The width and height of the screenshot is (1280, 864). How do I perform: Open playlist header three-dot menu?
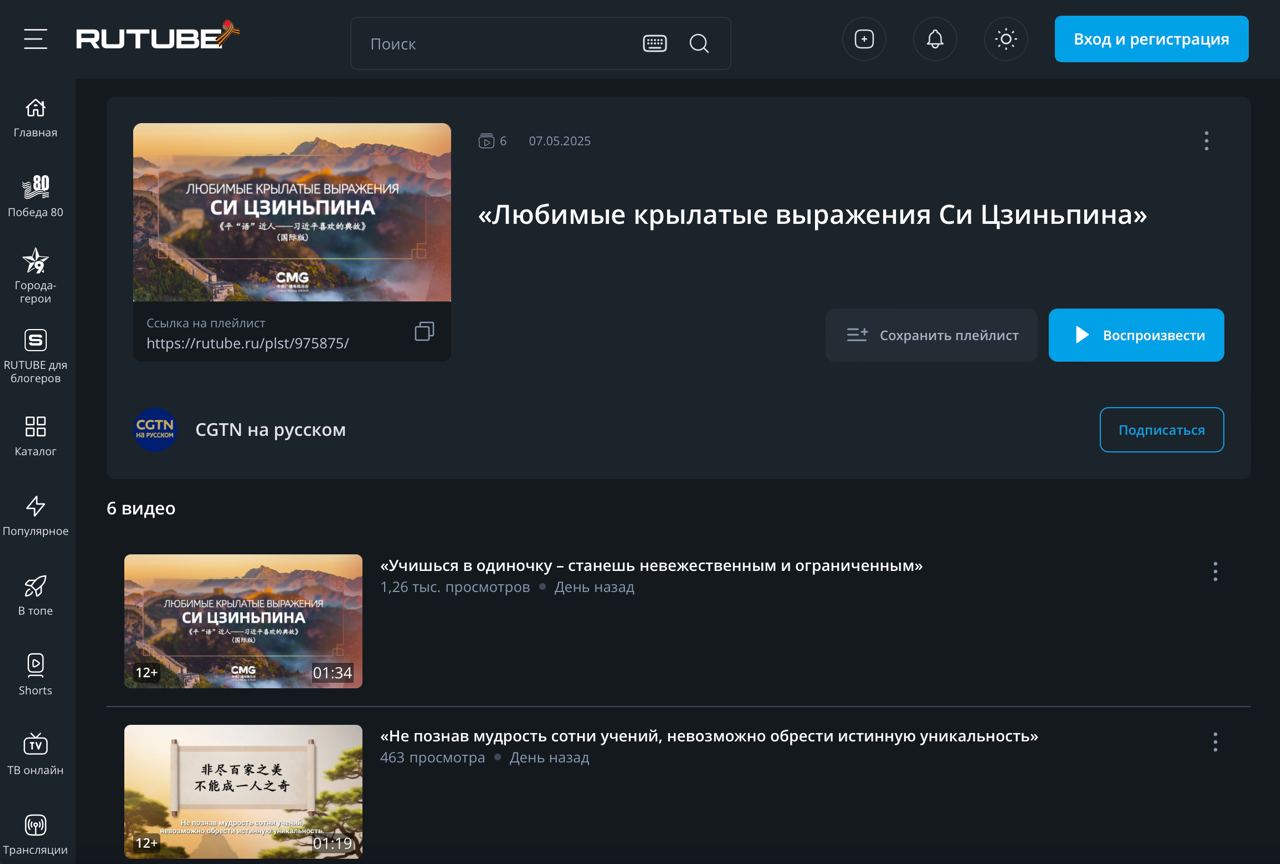coord(1206,141)
